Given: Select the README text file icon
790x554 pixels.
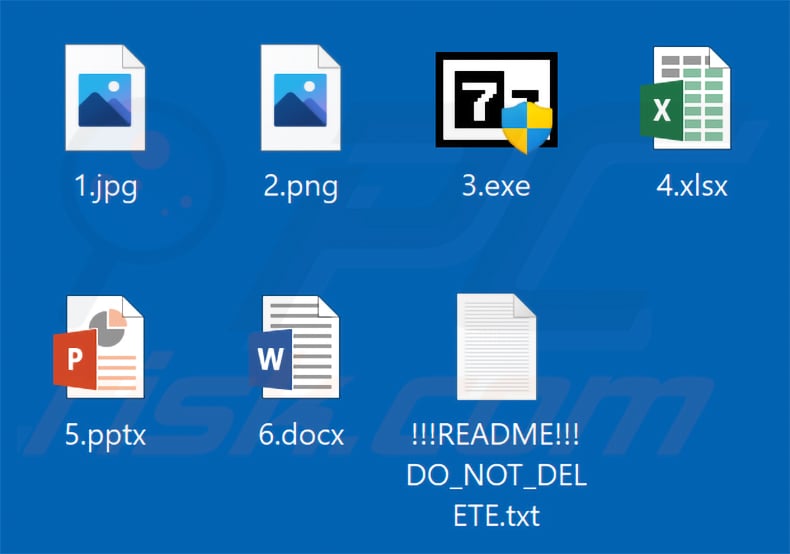Looking at the screenshot, I should tap(496, 347).
